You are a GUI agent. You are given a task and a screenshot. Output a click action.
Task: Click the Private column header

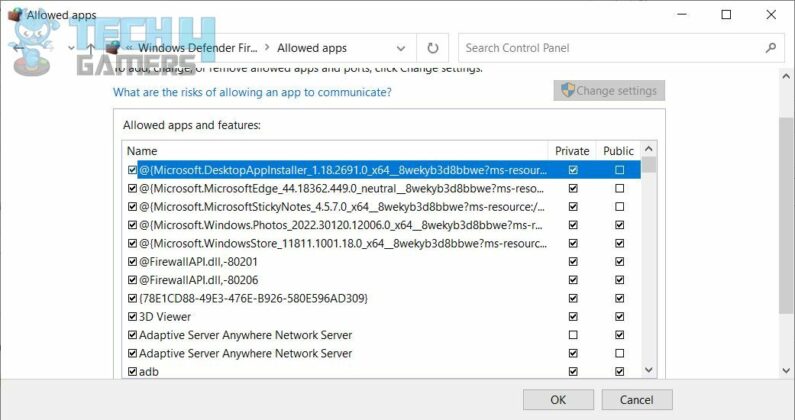(x=572, y=151)
